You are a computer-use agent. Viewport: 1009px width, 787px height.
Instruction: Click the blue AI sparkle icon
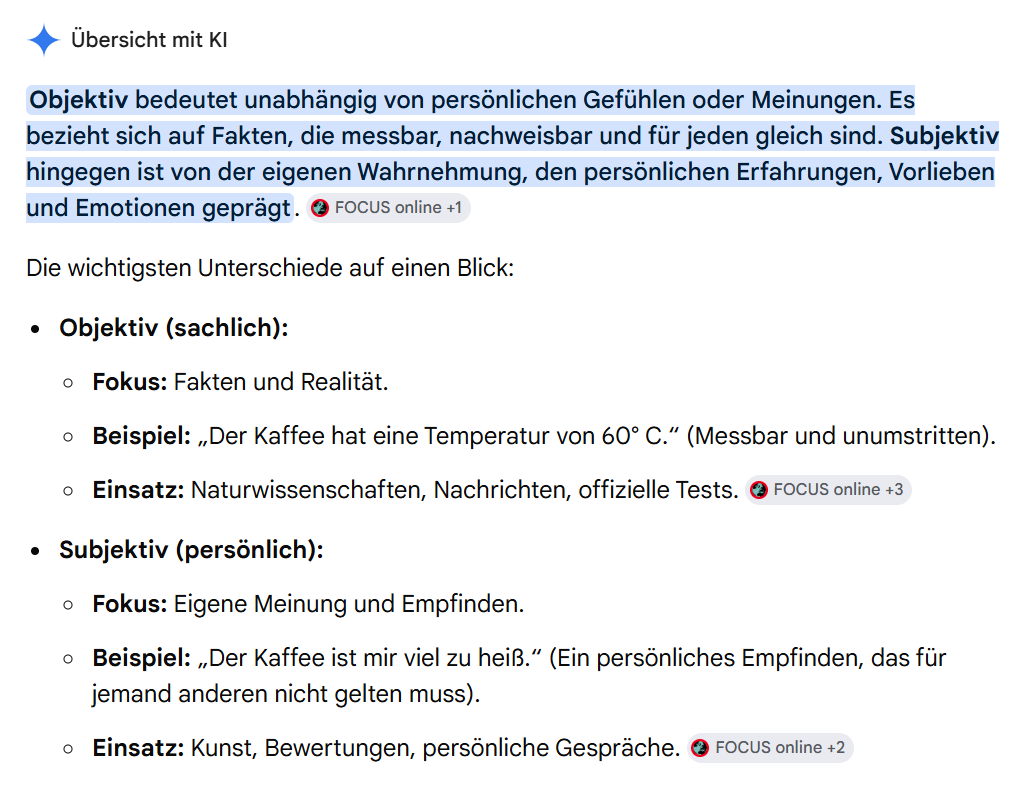click(44, 40)
